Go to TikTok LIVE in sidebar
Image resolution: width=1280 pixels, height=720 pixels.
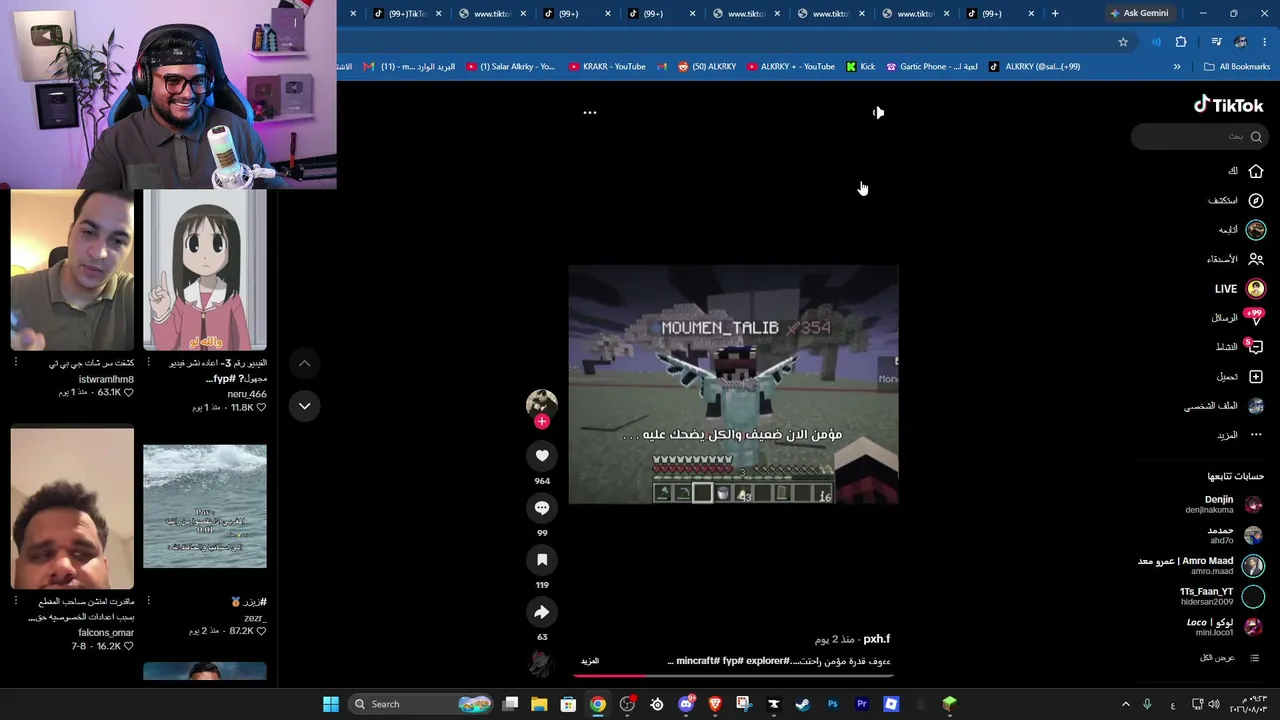coord(1239,288)
